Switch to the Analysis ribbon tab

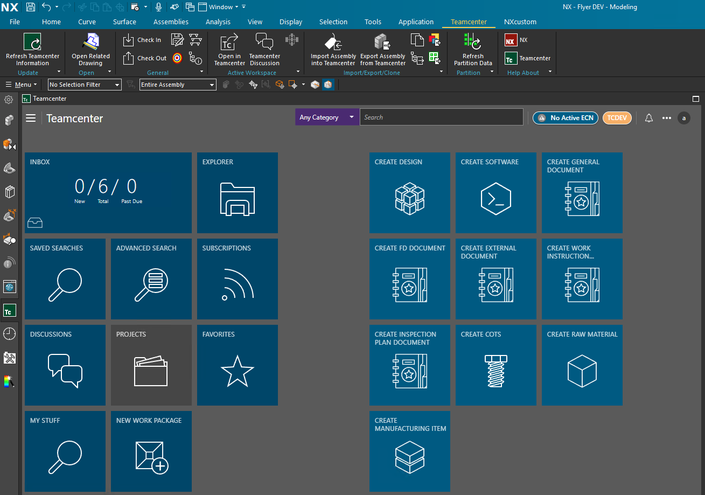[218, 22]
